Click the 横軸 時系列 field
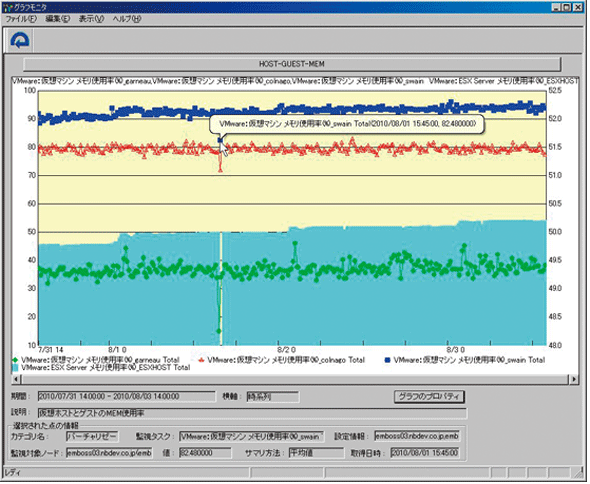The width and height of the screenshot is (590, 484). click(x=273, y=397)
